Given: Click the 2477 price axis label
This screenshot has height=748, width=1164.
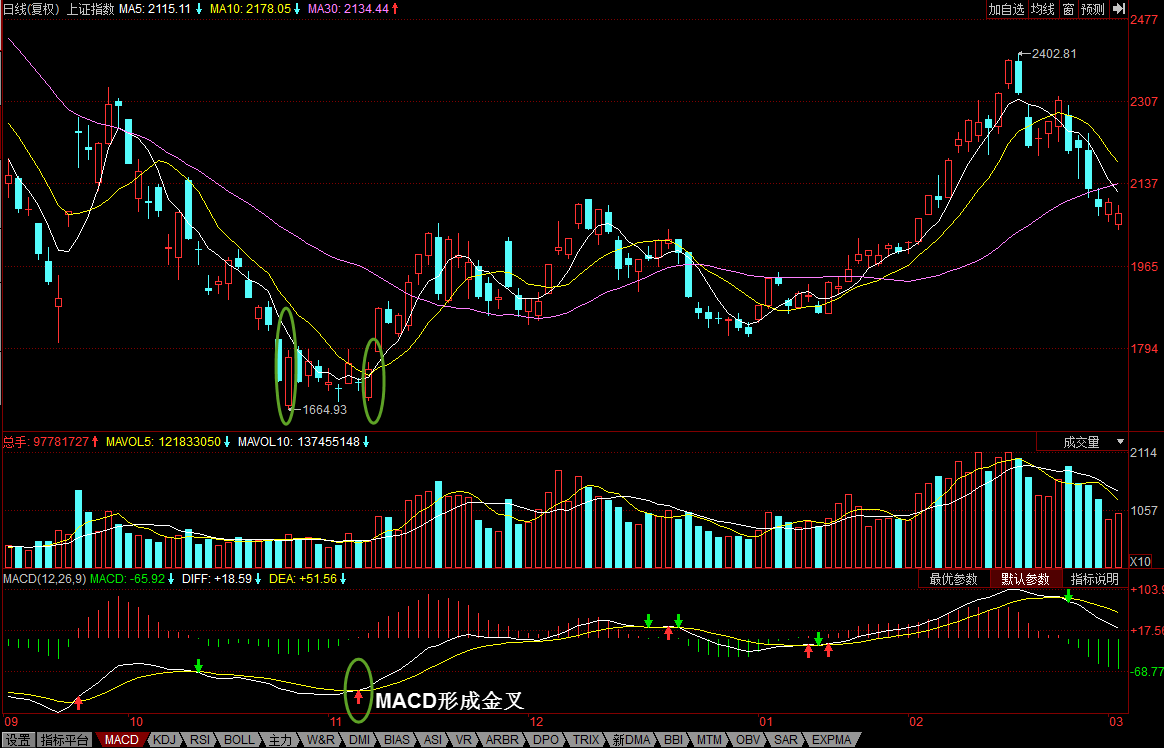Looking at the screenshot, I should tap(1143, 20).
